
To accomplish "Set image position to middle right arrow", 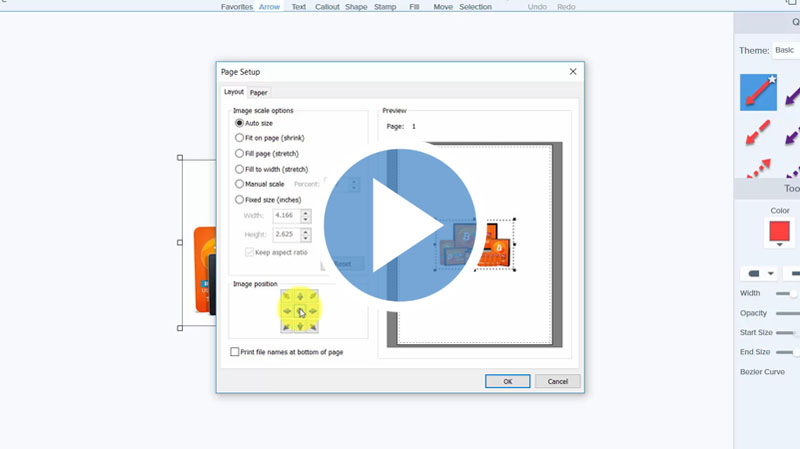I will tap(312, 312).
